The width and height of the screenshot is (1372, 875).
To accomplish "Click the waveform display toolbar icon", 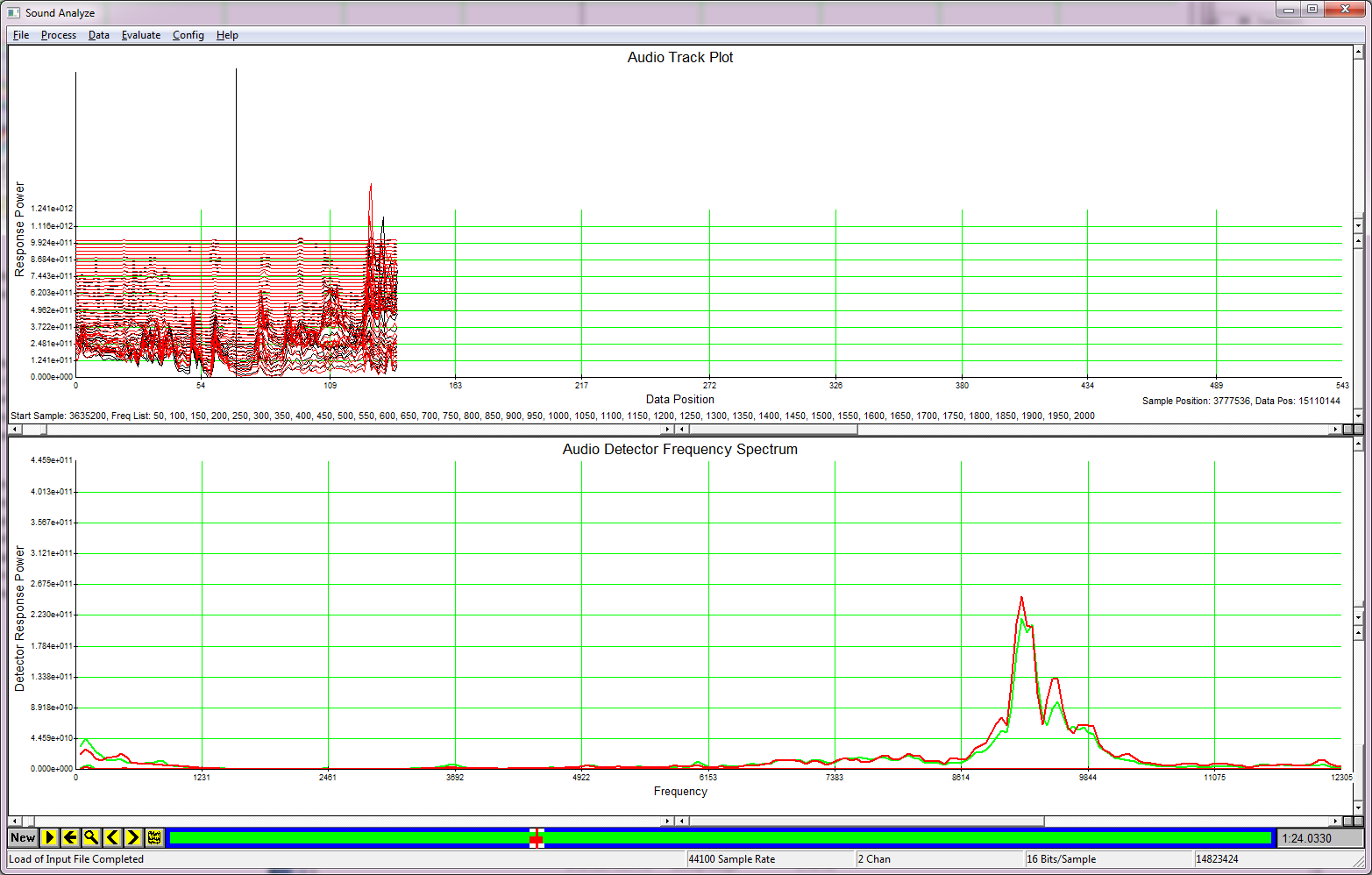I will (x=153, y=837).
